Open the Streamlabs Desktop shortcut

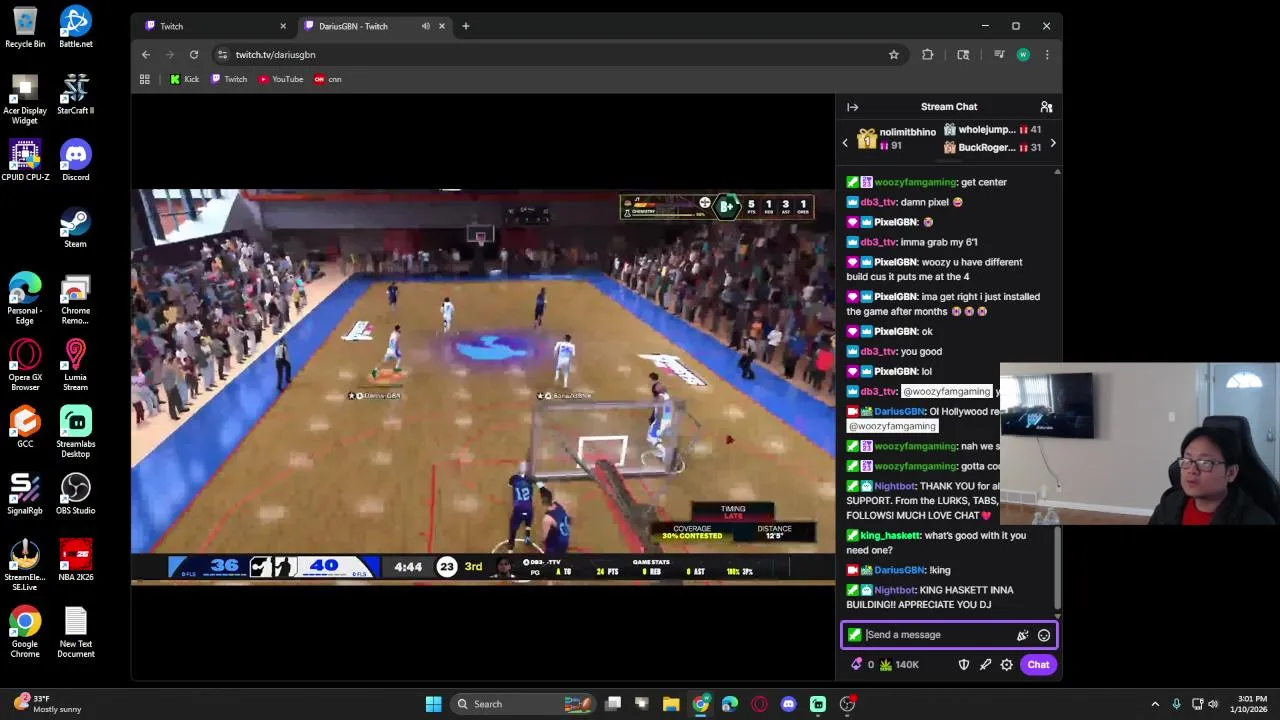pos(76,432)
